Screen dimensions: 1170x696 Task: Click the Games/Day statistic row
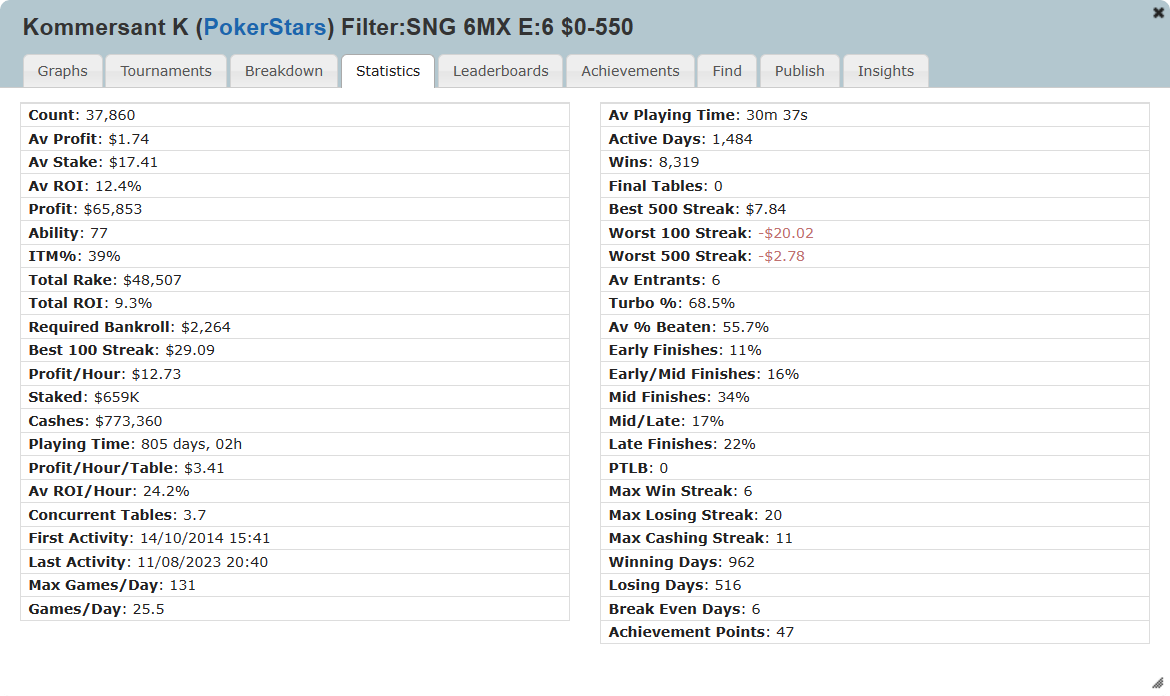click(x=295, y=609)
